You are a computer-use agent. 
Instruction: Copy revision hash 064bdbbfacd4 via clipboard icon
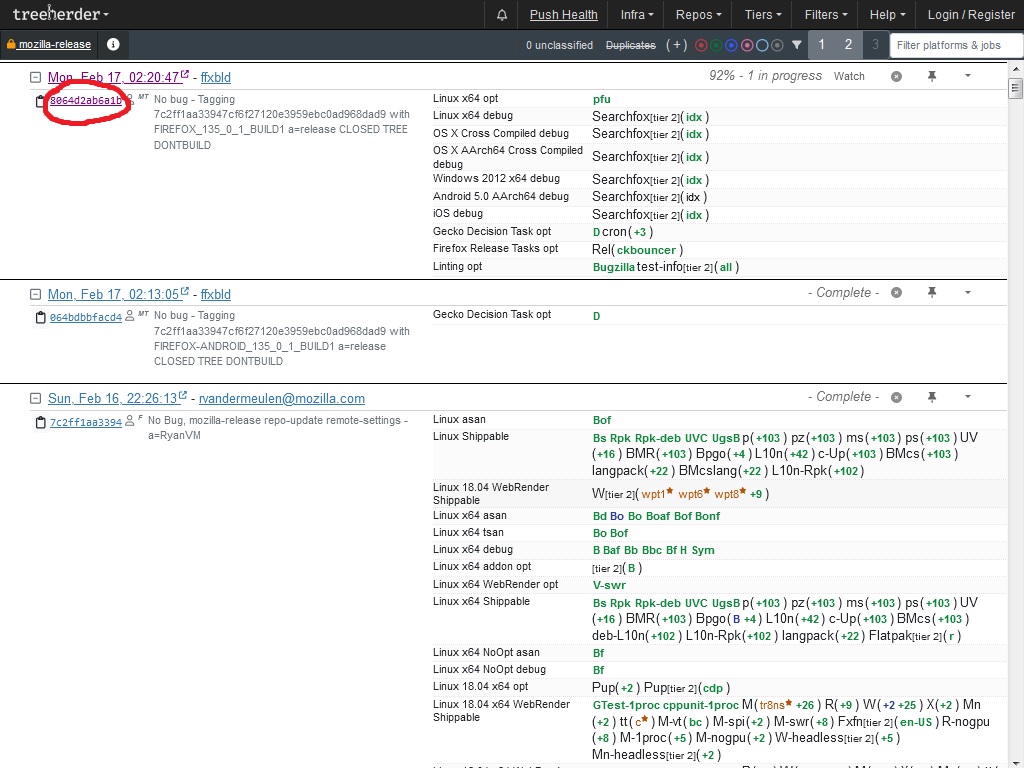(x=40, y=318)
